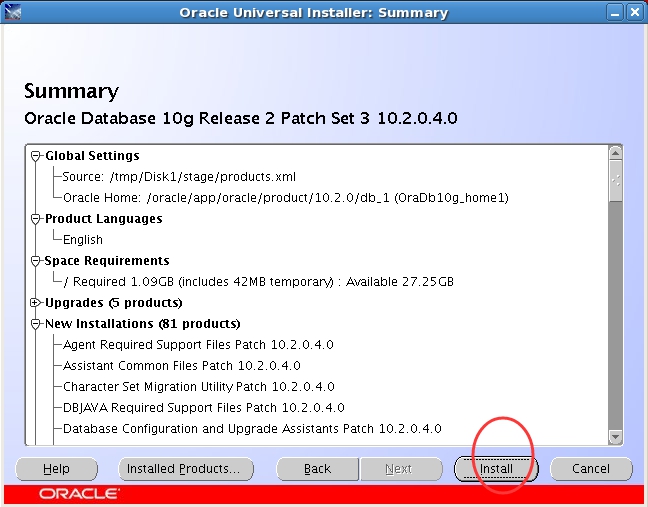Screen dimensions: 648x507
Task: Click the installer icon in the title bar
Action: tap(12, 12)
